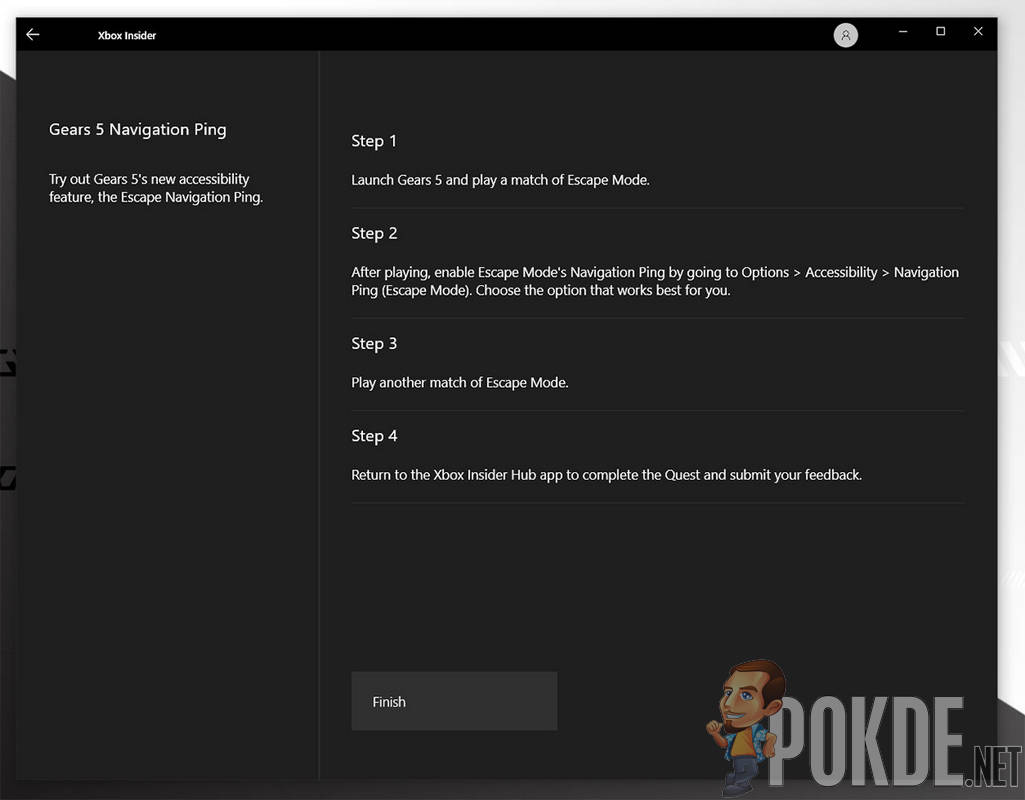Screen dimensions: 1025x800
Task: Click the Play another match instruction
Action: (x=460, y=382)
